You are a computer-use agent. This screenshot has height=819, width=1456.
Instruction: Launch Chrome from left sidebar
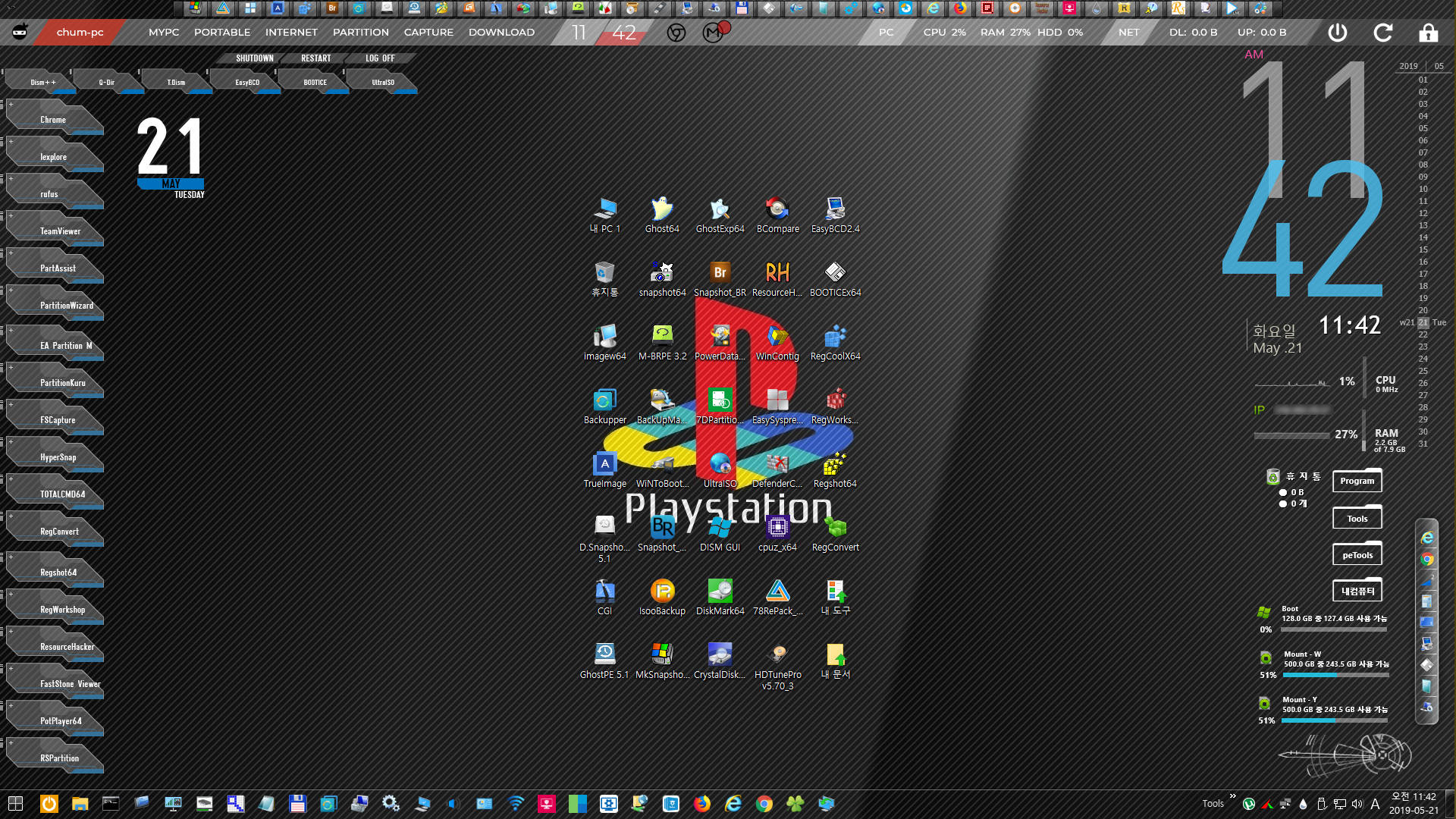pyautogui.click(x=55, y=119)
